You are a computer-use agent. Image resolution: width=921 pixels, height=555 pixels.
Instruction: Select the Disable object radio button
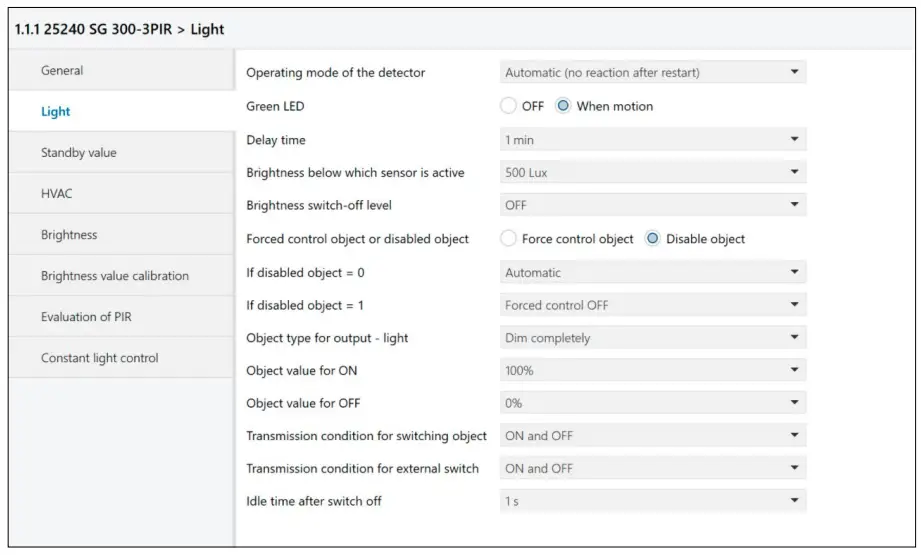pyautogui.click(x=654, y=239)
